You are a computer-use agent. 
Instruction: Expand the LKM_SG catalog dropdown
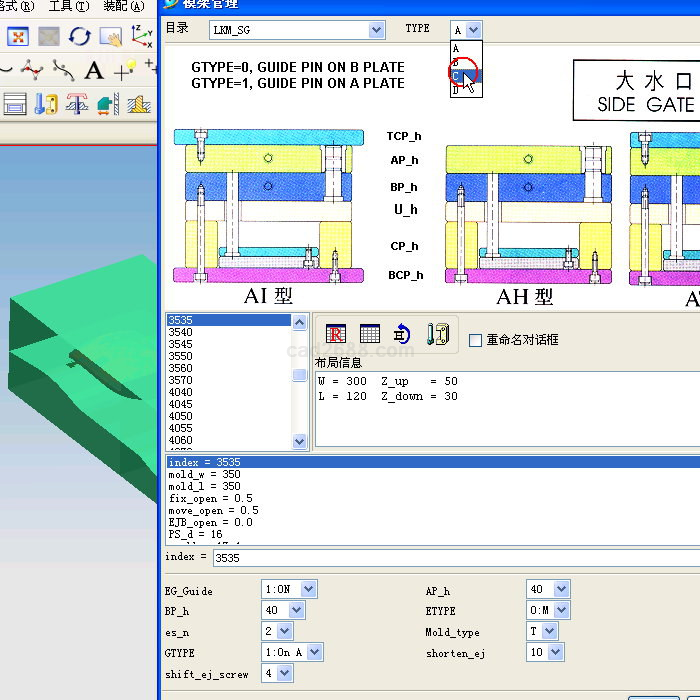click(376, 30)
